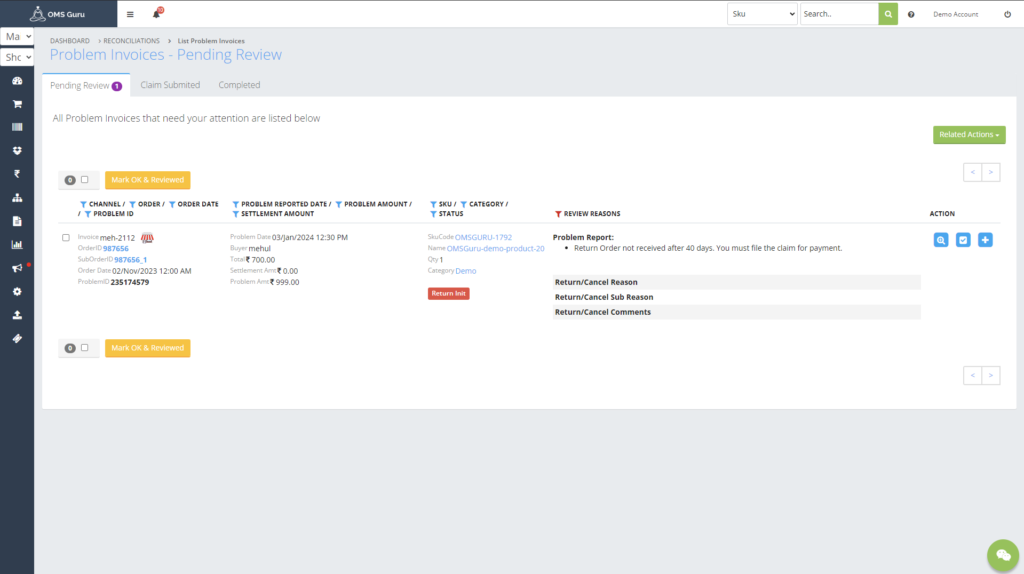
Task: Open order ID 987656 link
Action: pyautogui.click(x=116, y=249)
